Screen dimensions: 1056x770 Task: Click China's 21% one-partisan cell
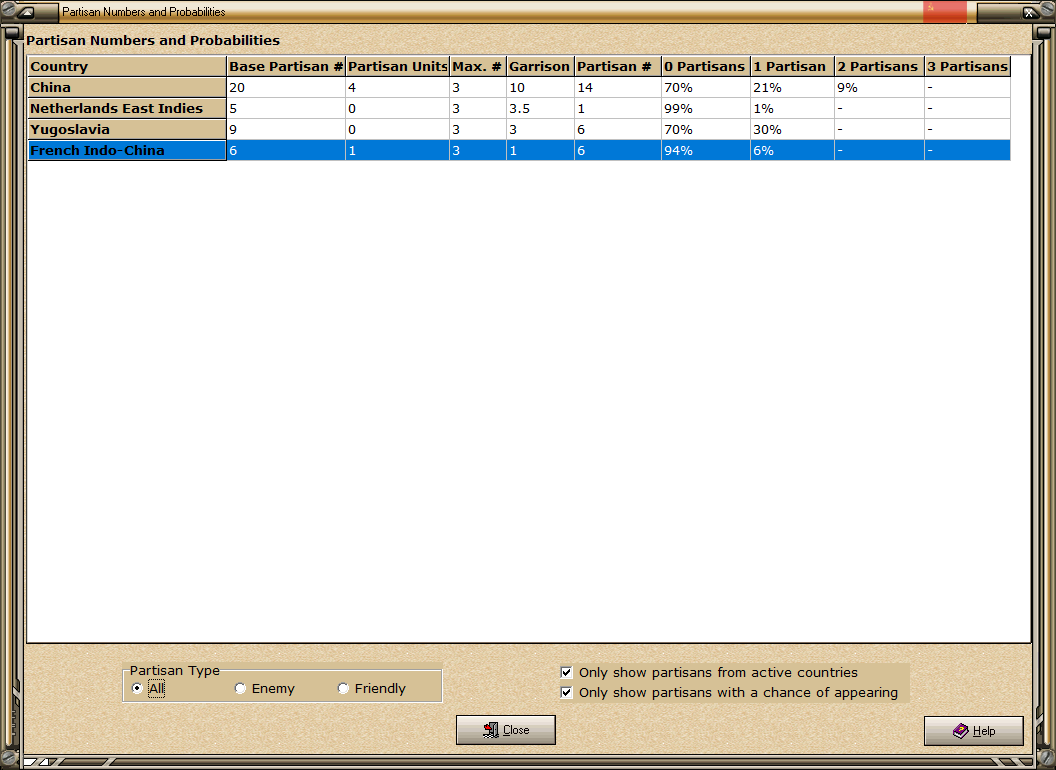click(x=793, y=88)
